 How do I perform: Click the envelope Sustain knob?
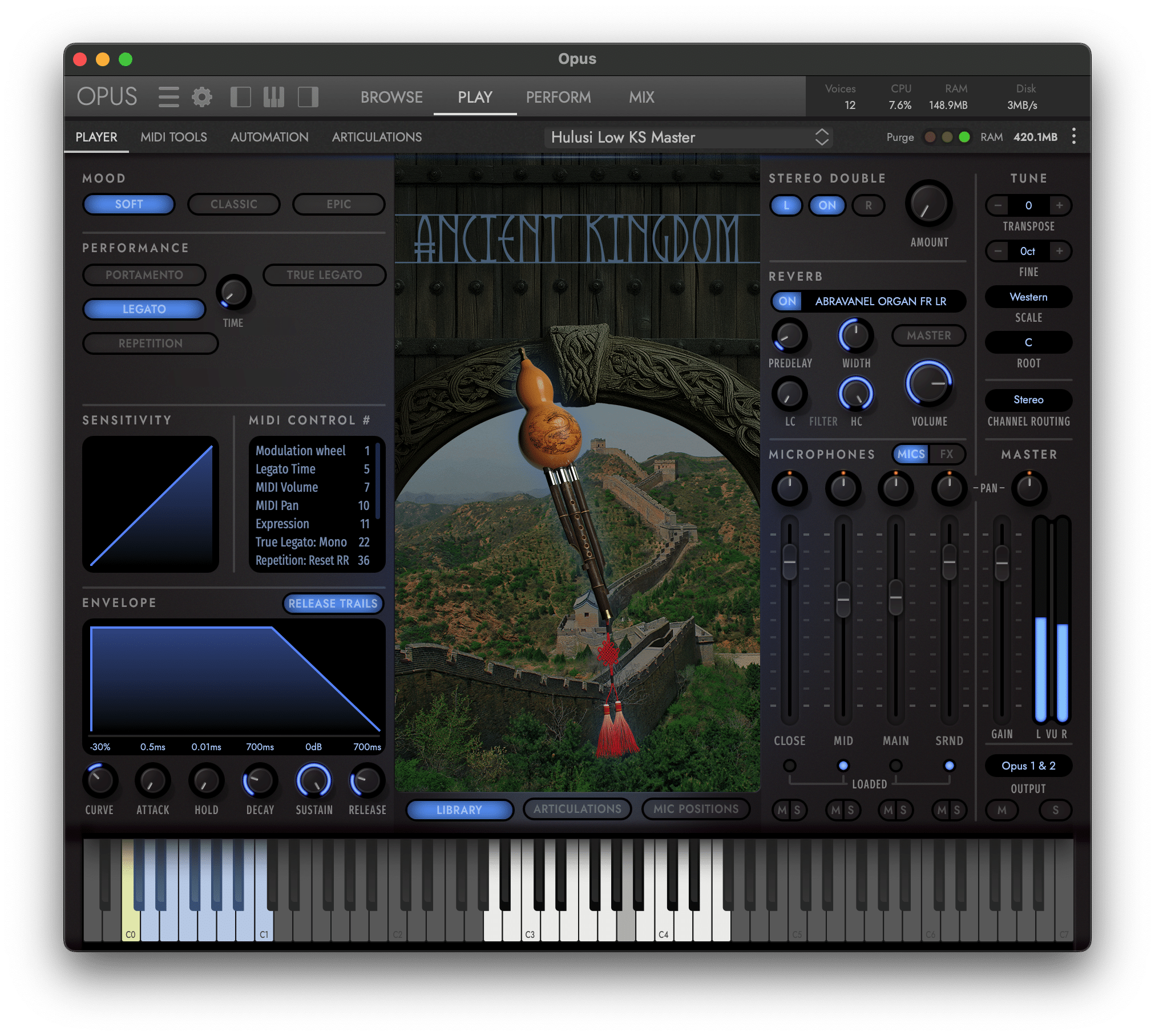[313, 780]
